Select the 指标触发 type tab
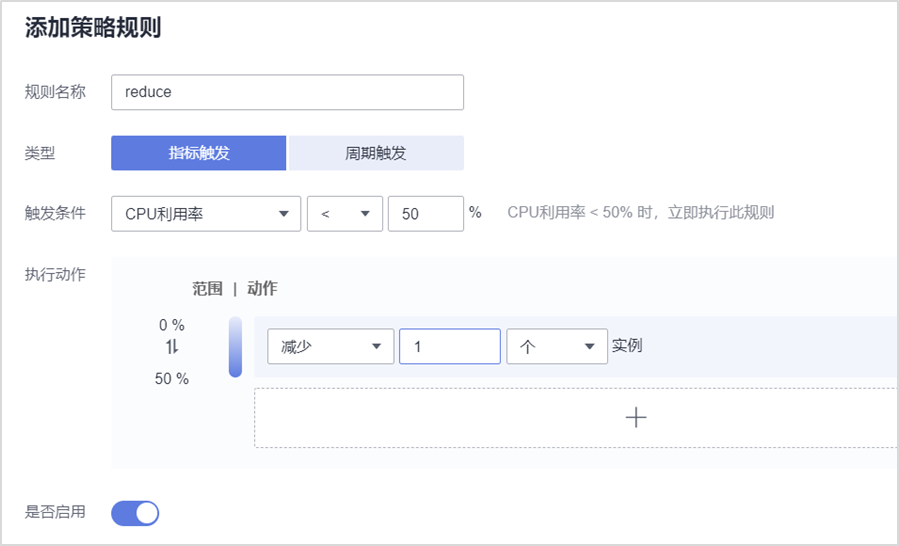This screenshot has height=546, width=899. point(199,153)
